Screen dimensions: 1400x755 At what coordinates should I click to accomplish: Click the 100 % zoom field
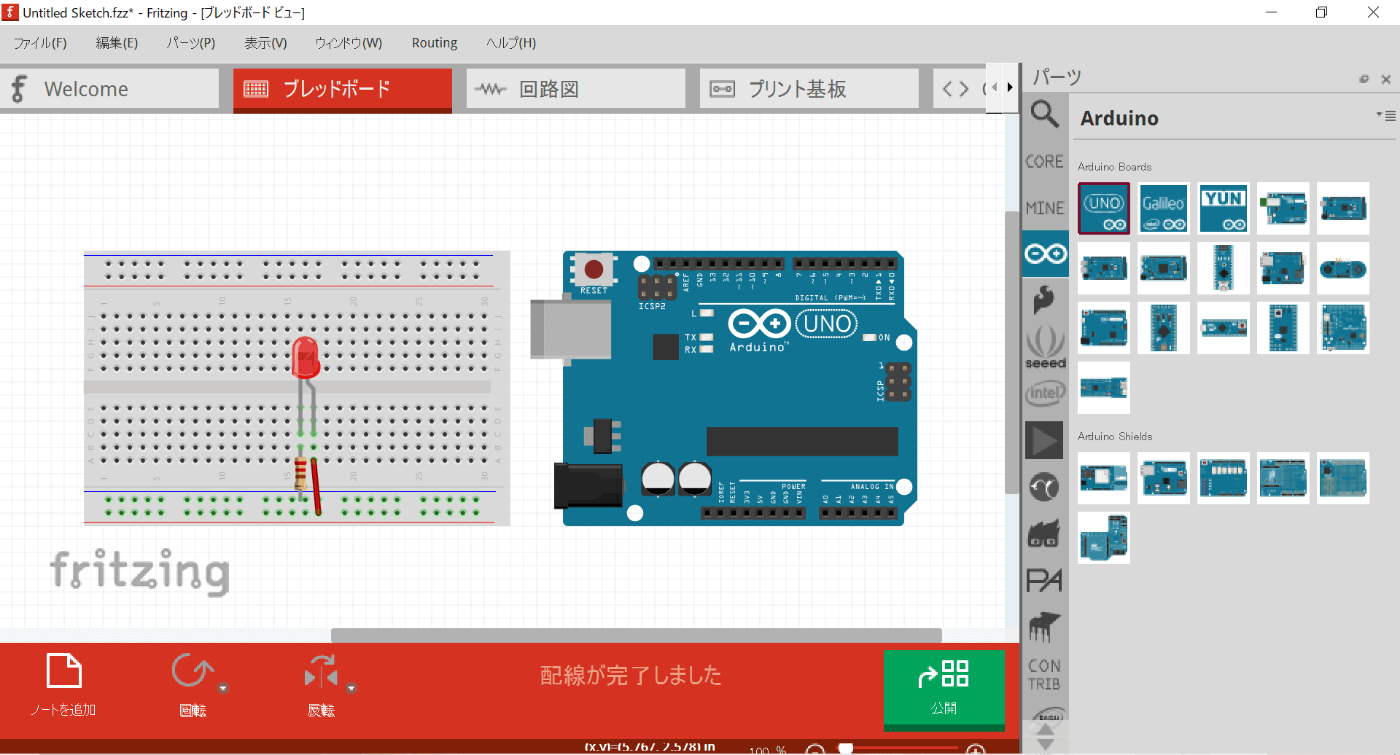(768, 750)
